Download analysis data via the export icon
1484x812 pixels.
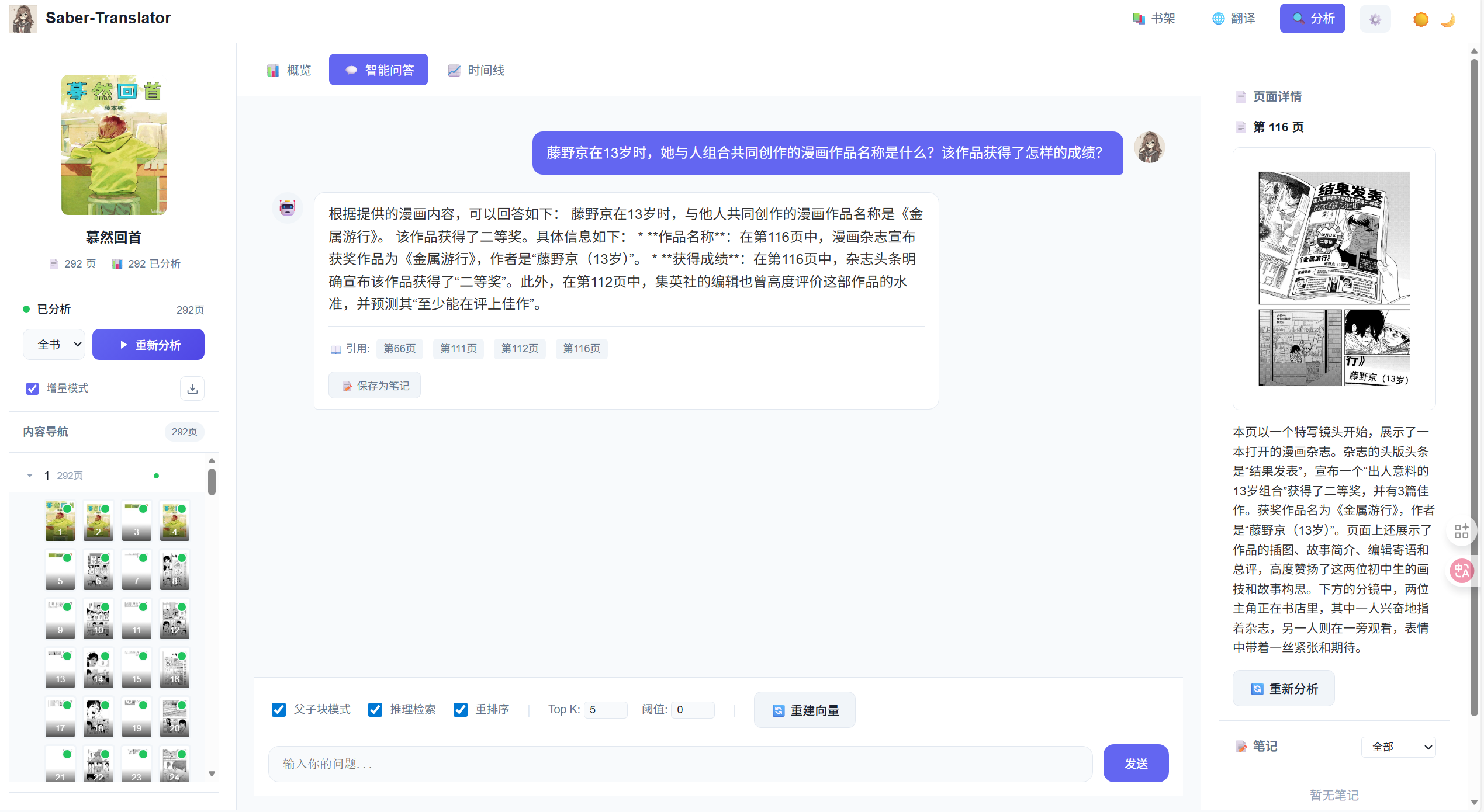click(x=192, y=388)
